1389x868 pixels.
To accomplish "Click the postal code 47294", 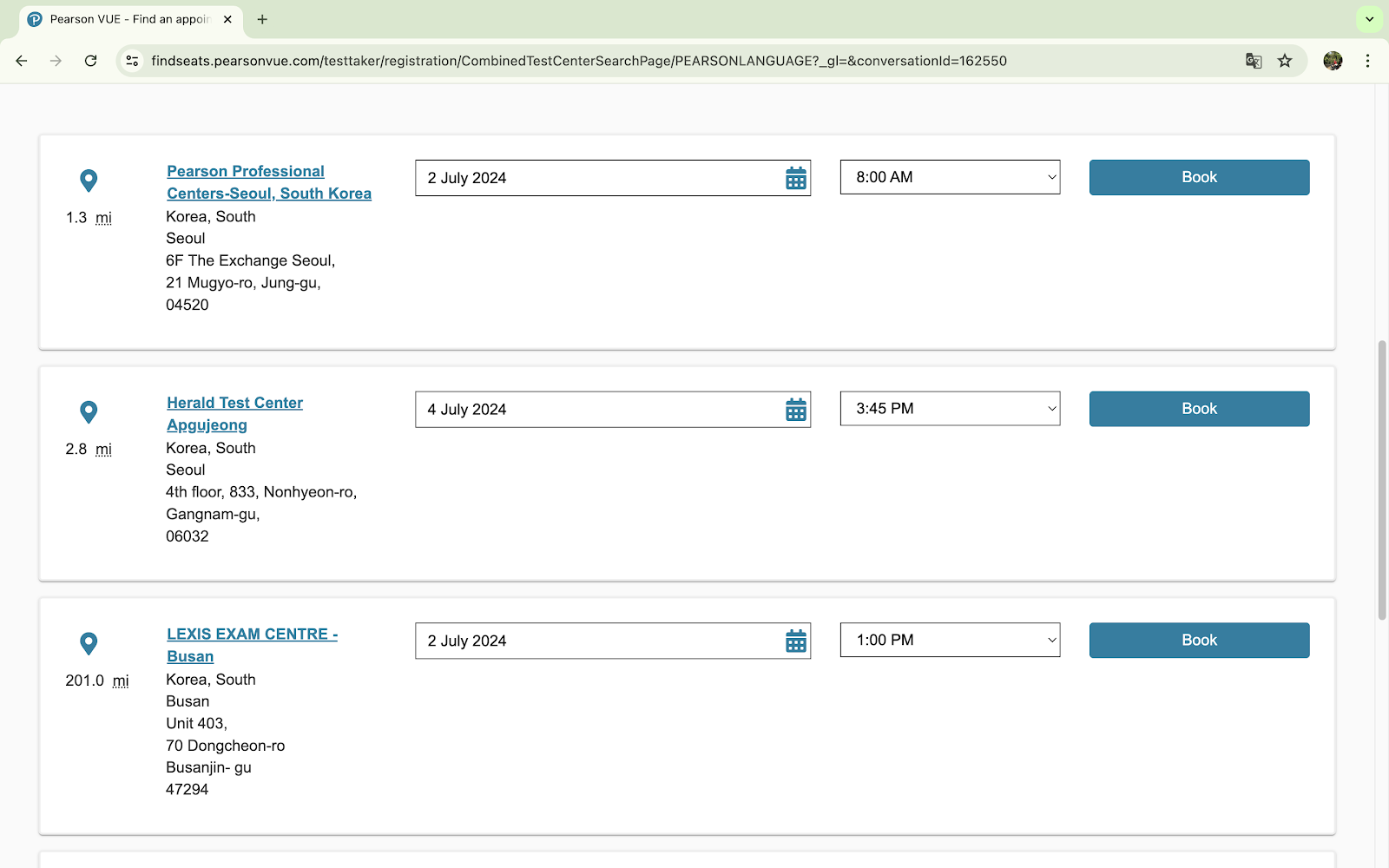I will pyautogui.click(x=188, y=790).
